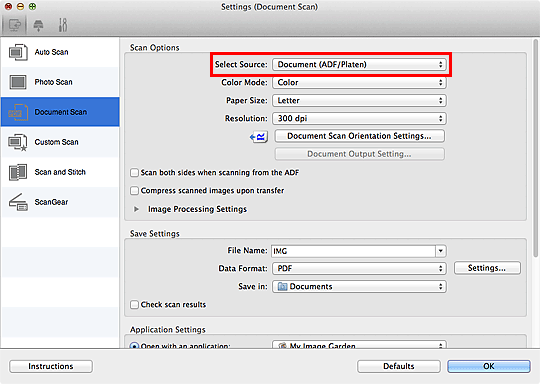540x384 pixels.
Task: Open the Resolution dropdown showing 300 dpi
Action: point(359,118)
